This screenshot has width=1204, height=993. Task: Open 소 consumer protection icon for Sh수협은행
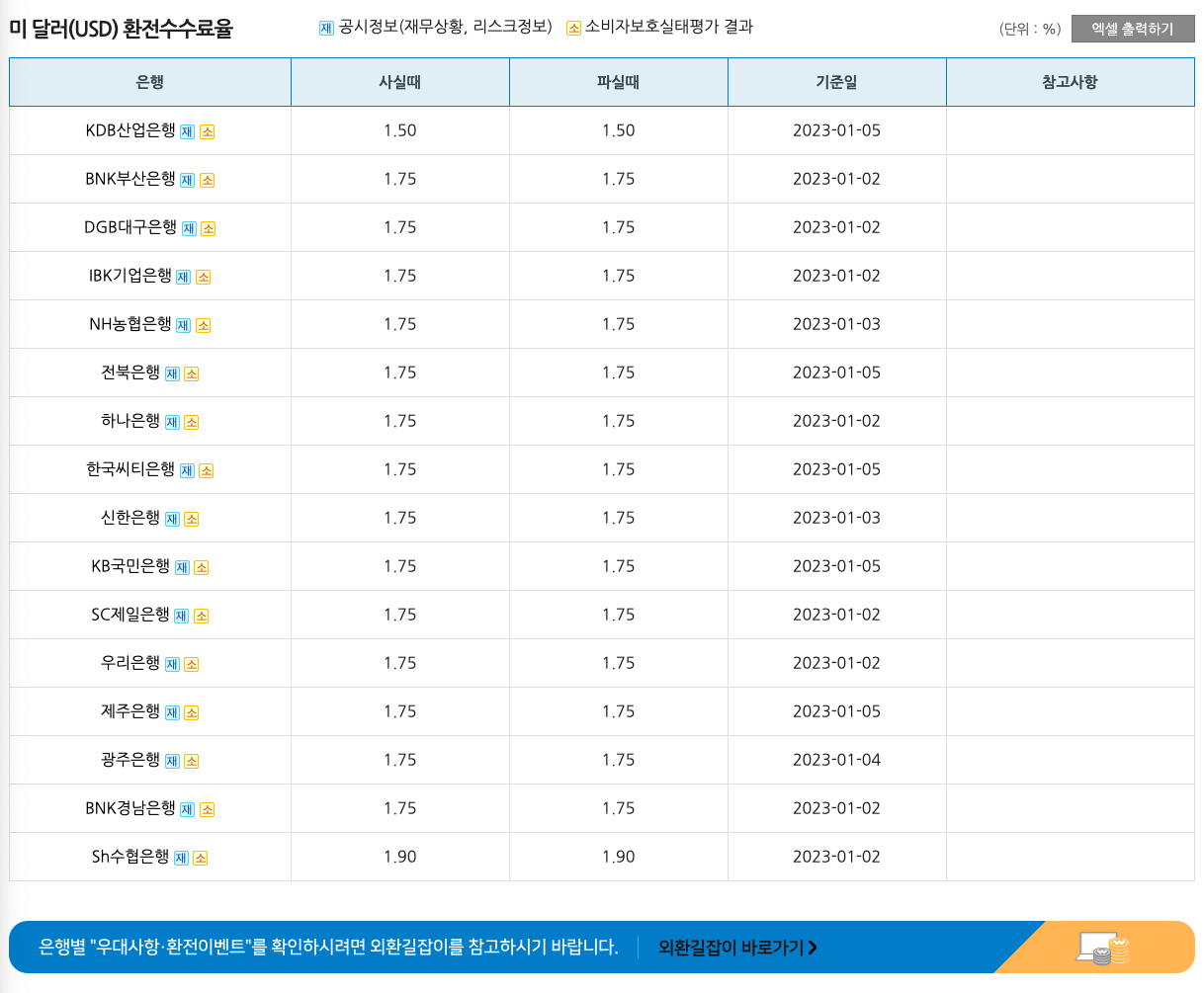click(200, 858)
